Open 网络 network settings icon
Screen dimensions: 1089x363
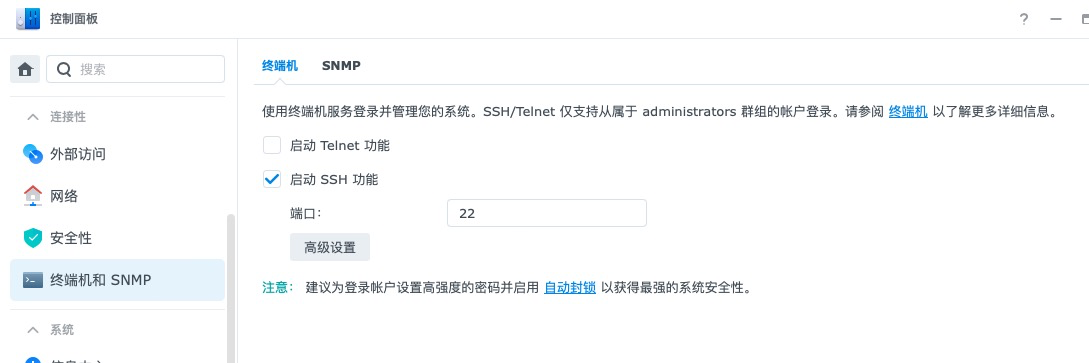(33, 196)
